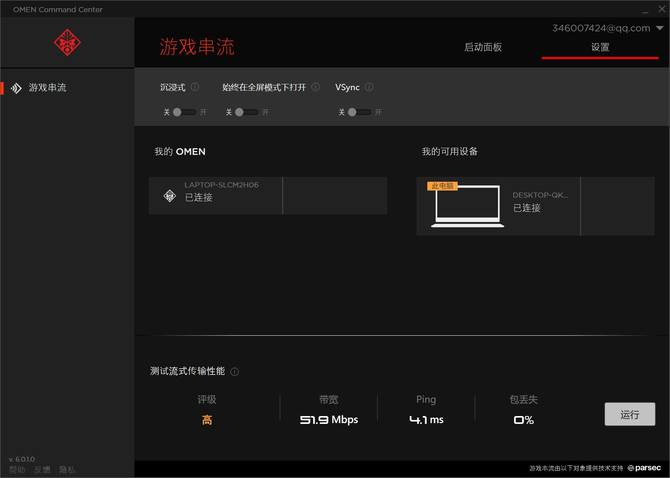Open the 隐私 link at the bottom left
This screenshot has width=670, height=478.
pyautogui.click(x=67, y=469)
